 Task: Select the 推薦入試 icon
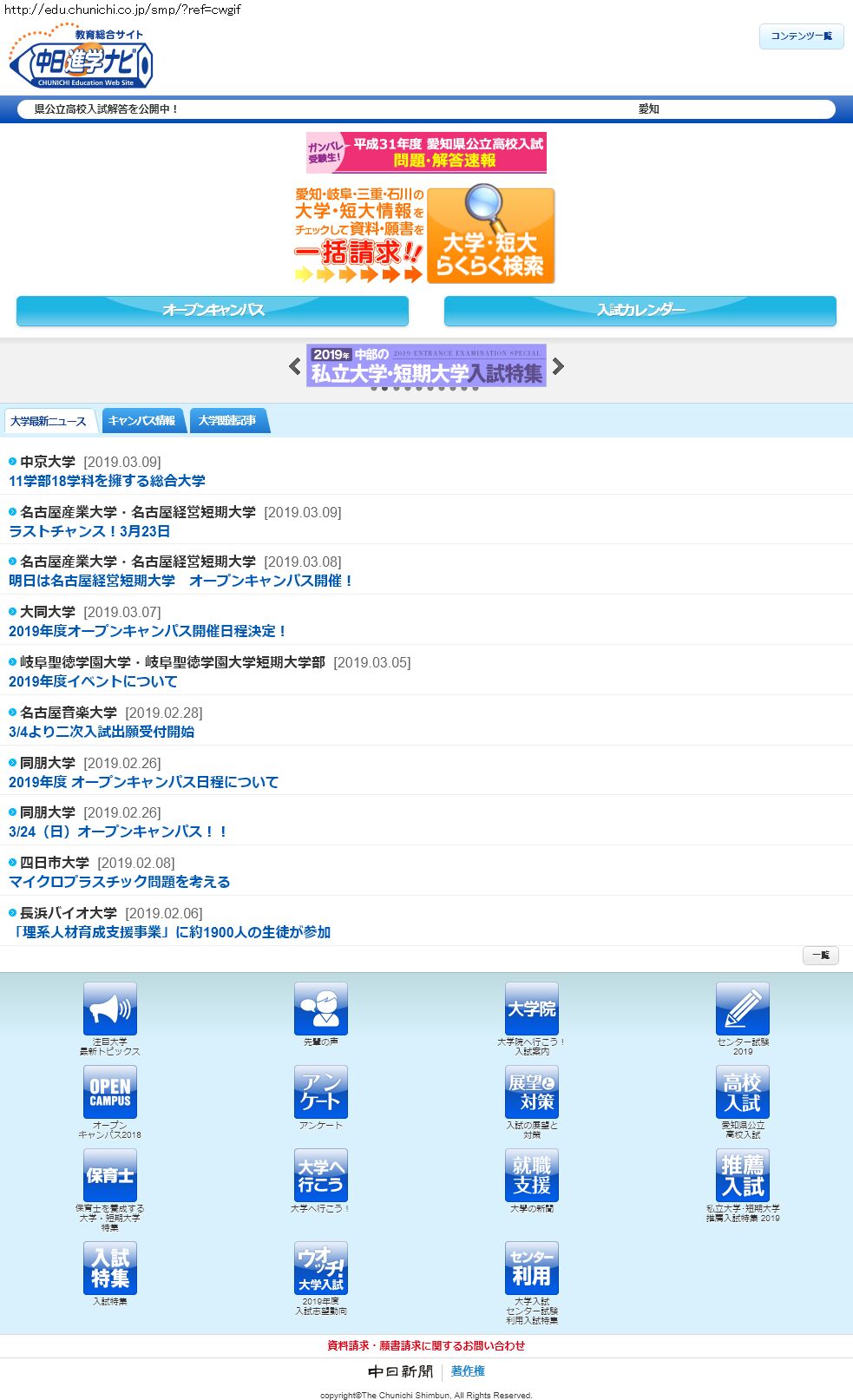click(x=742, y=1175)
